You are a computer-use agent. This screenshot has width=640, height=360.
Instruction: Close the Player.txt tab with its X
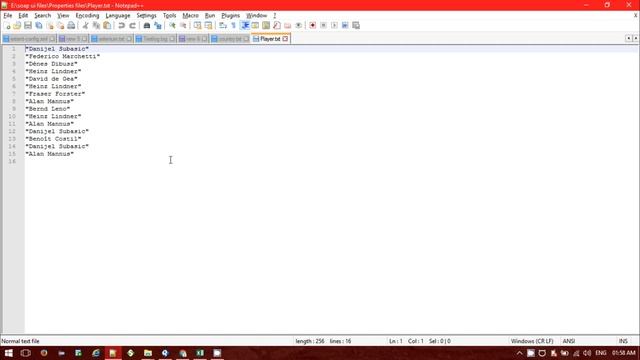click(x=285, y=39)
